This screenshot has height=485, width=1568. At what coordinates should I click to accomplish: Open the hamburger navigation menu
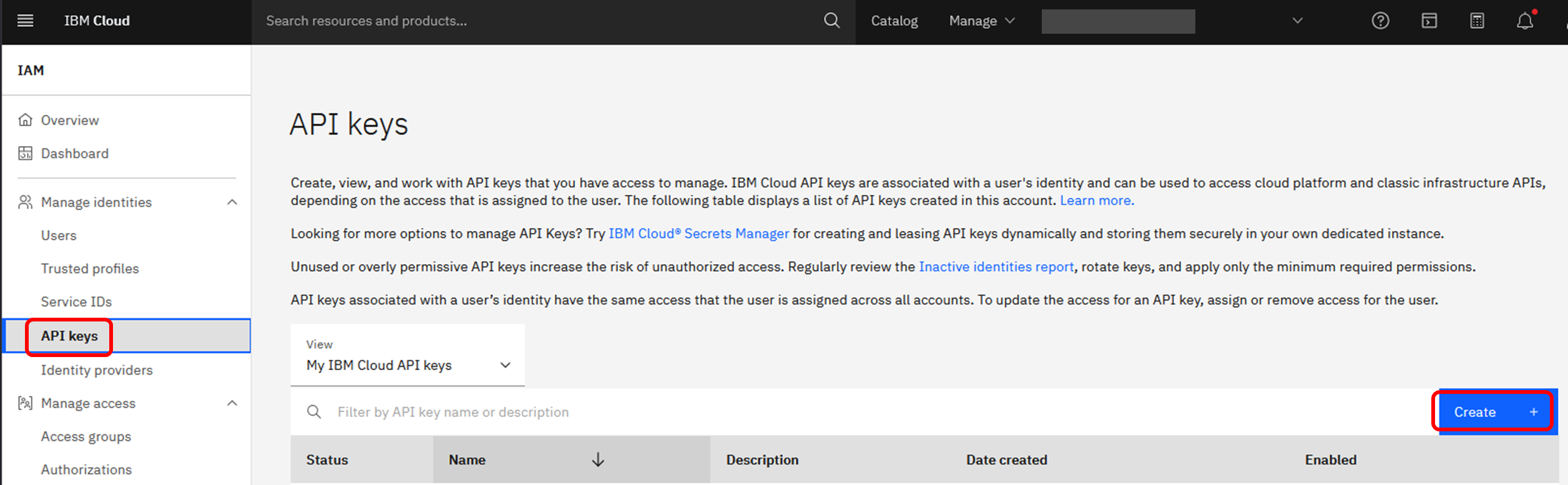click(25, 21)
